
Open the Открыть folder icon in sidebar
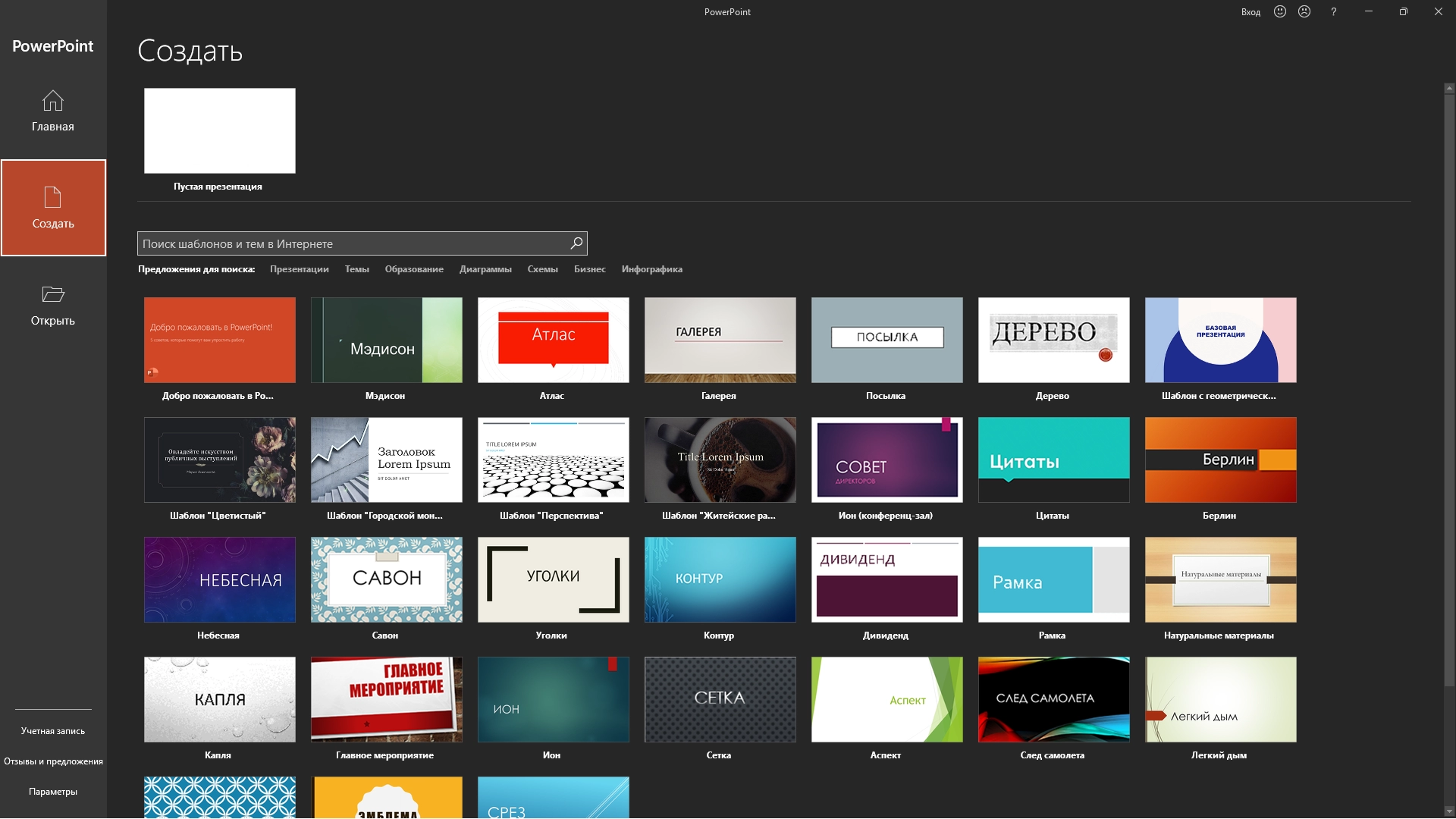(52, 294)
